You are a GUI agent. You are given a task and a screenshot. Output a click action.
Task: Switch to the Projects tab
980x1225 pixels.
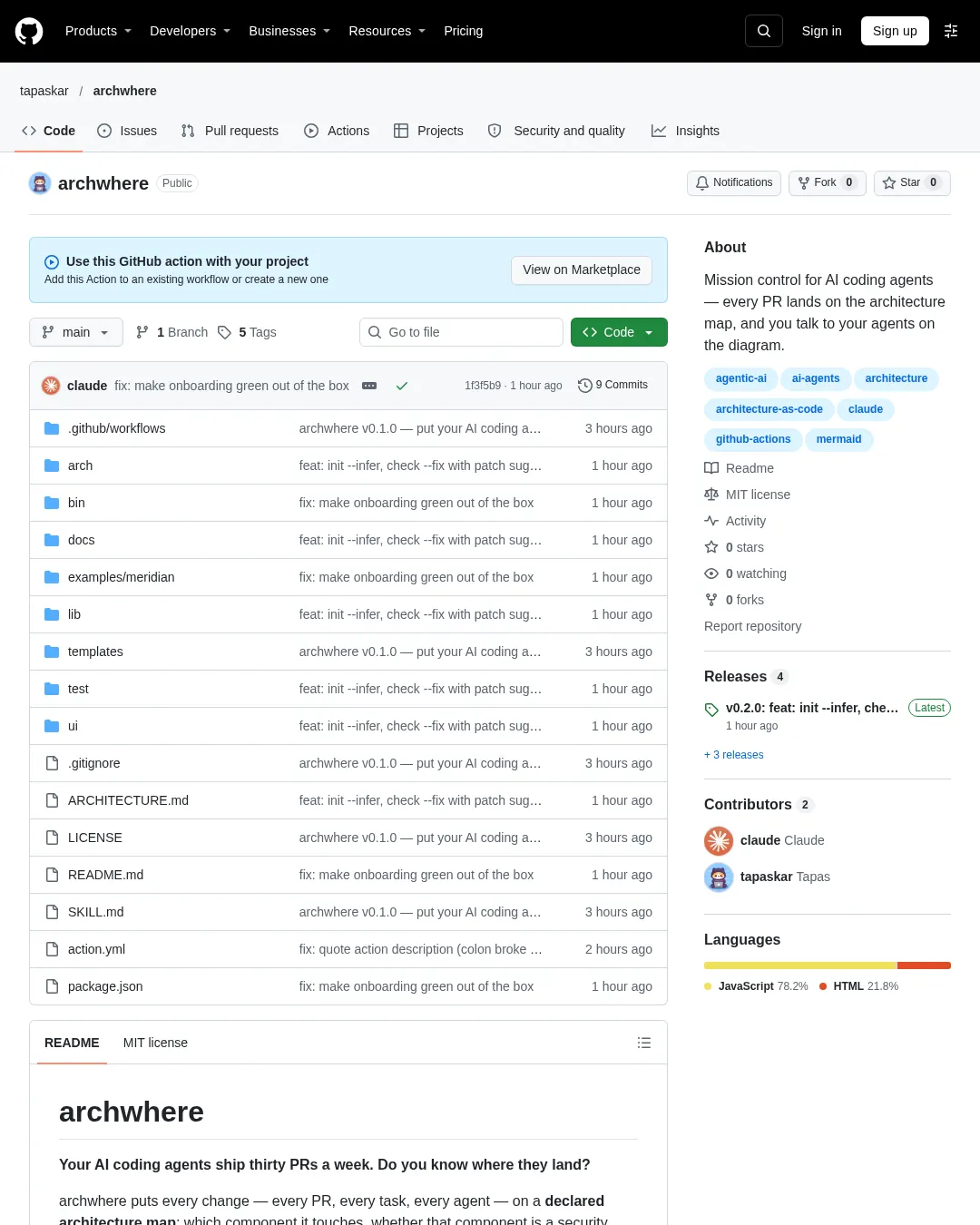coord(428,131)
